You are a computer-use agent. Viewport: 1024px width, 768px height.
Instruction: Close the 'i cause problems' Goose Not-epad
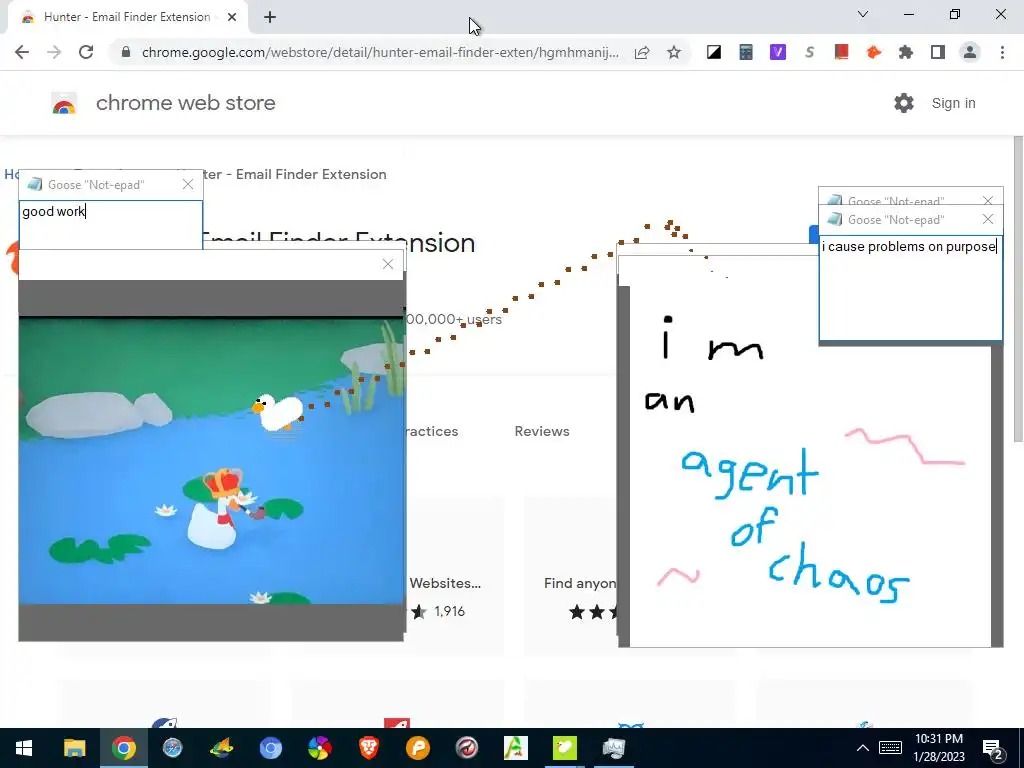point(988,219)
